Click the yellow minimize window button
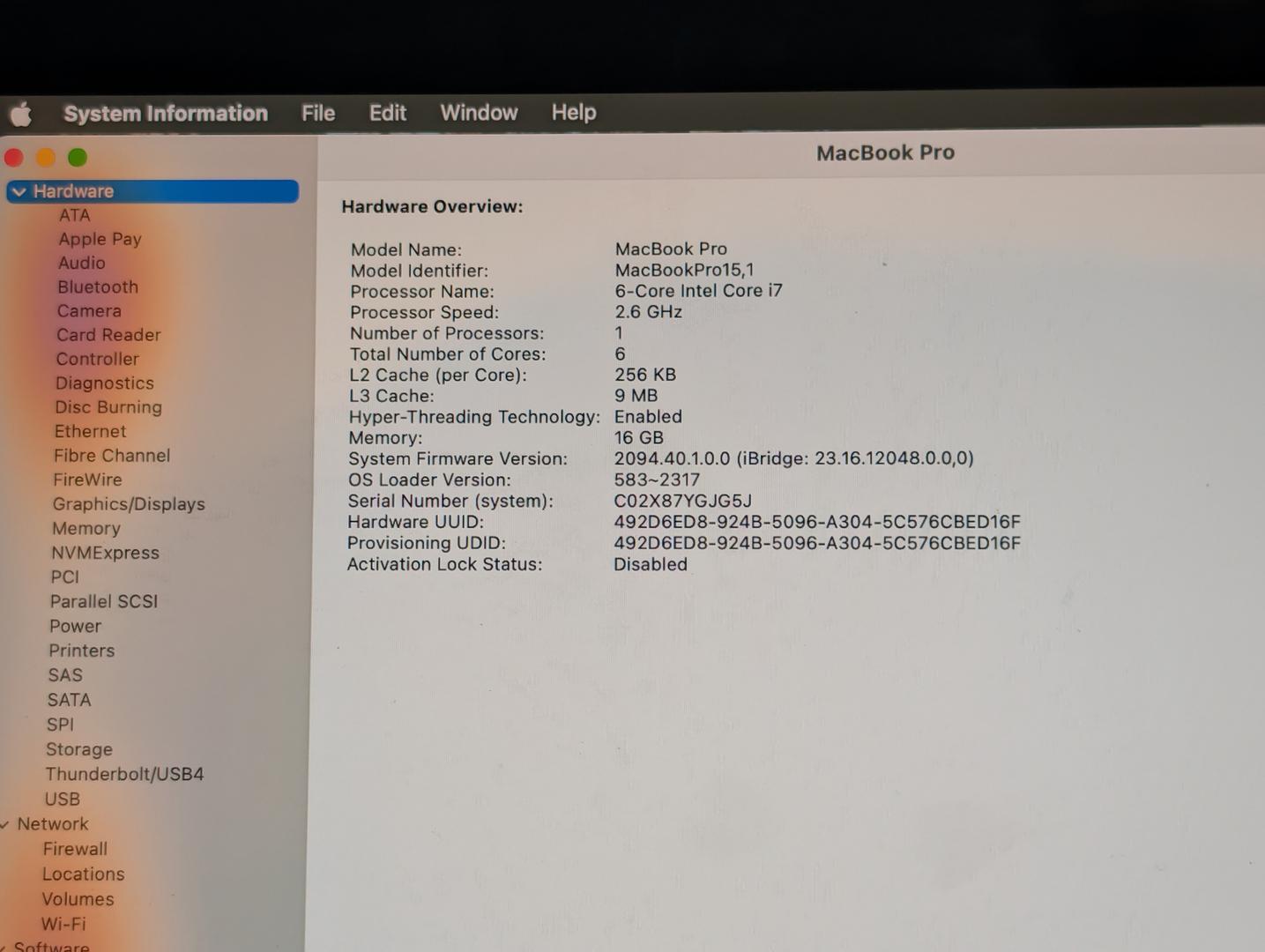 (46, 158)
